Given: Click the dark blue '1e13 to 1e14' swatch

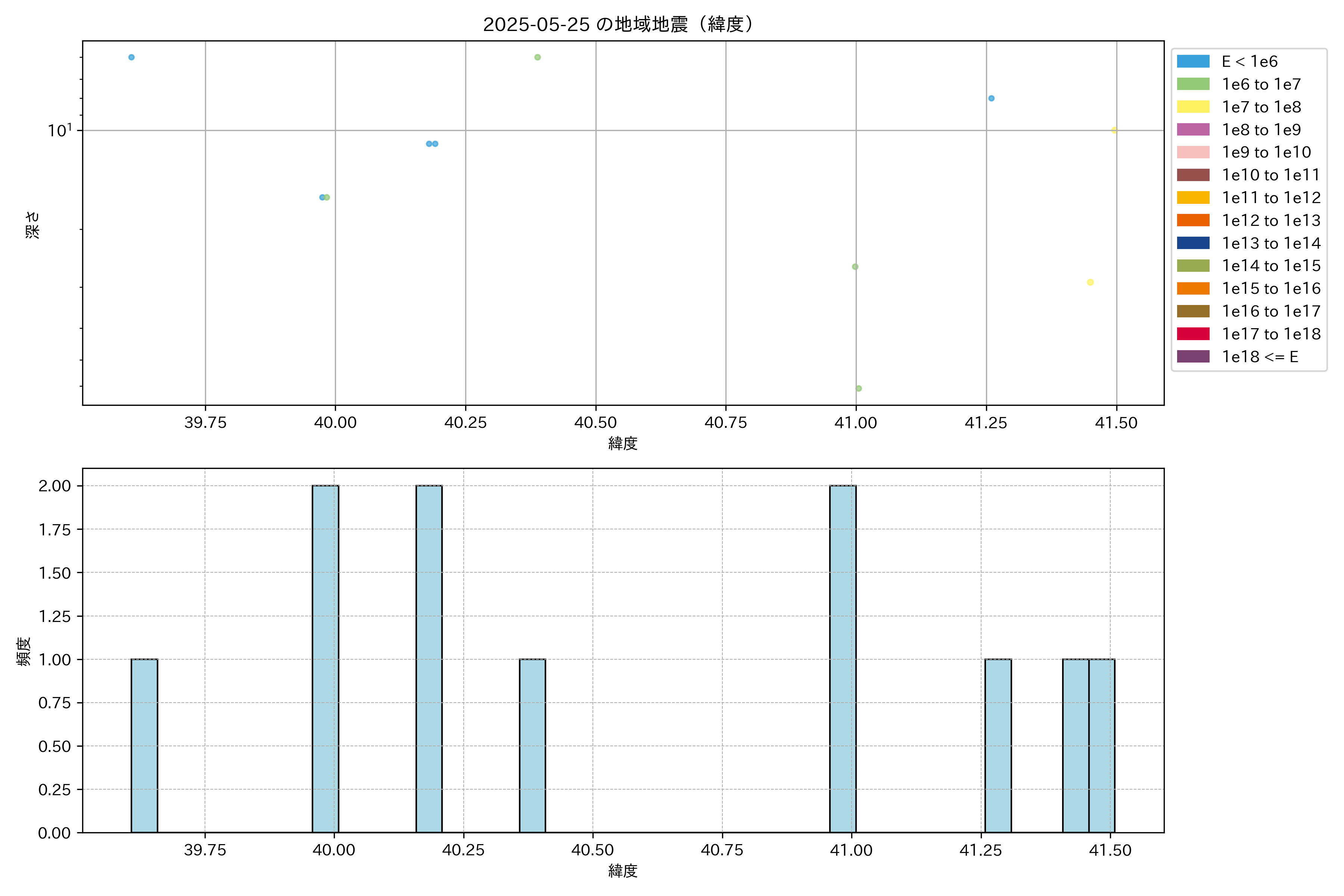Looking at the screenshot, I should pos(1192,243).
